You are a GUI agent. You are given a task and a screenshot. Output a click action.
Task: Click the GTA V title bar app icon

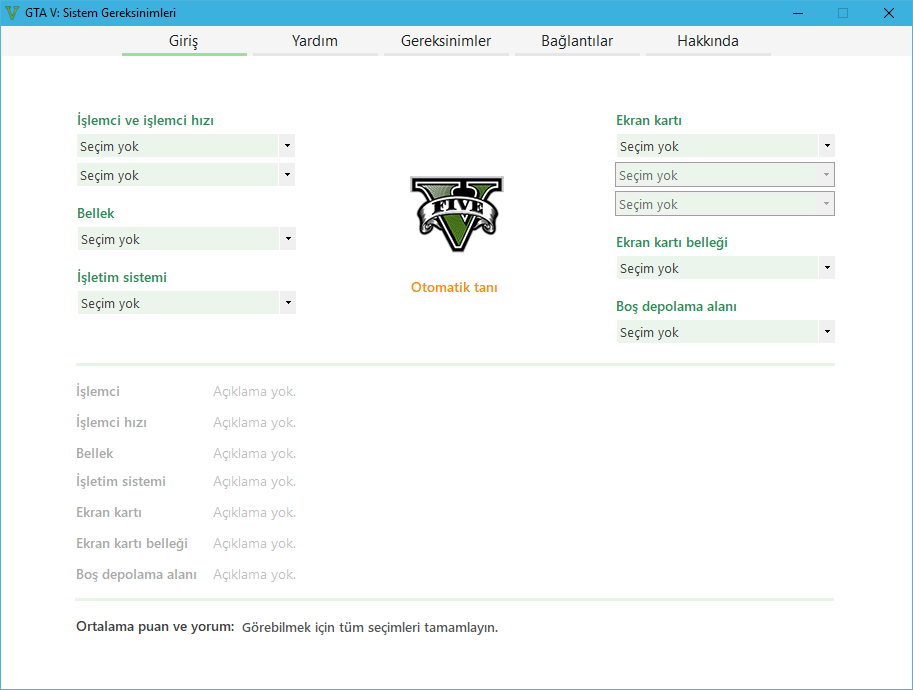[x=12, y=13]
